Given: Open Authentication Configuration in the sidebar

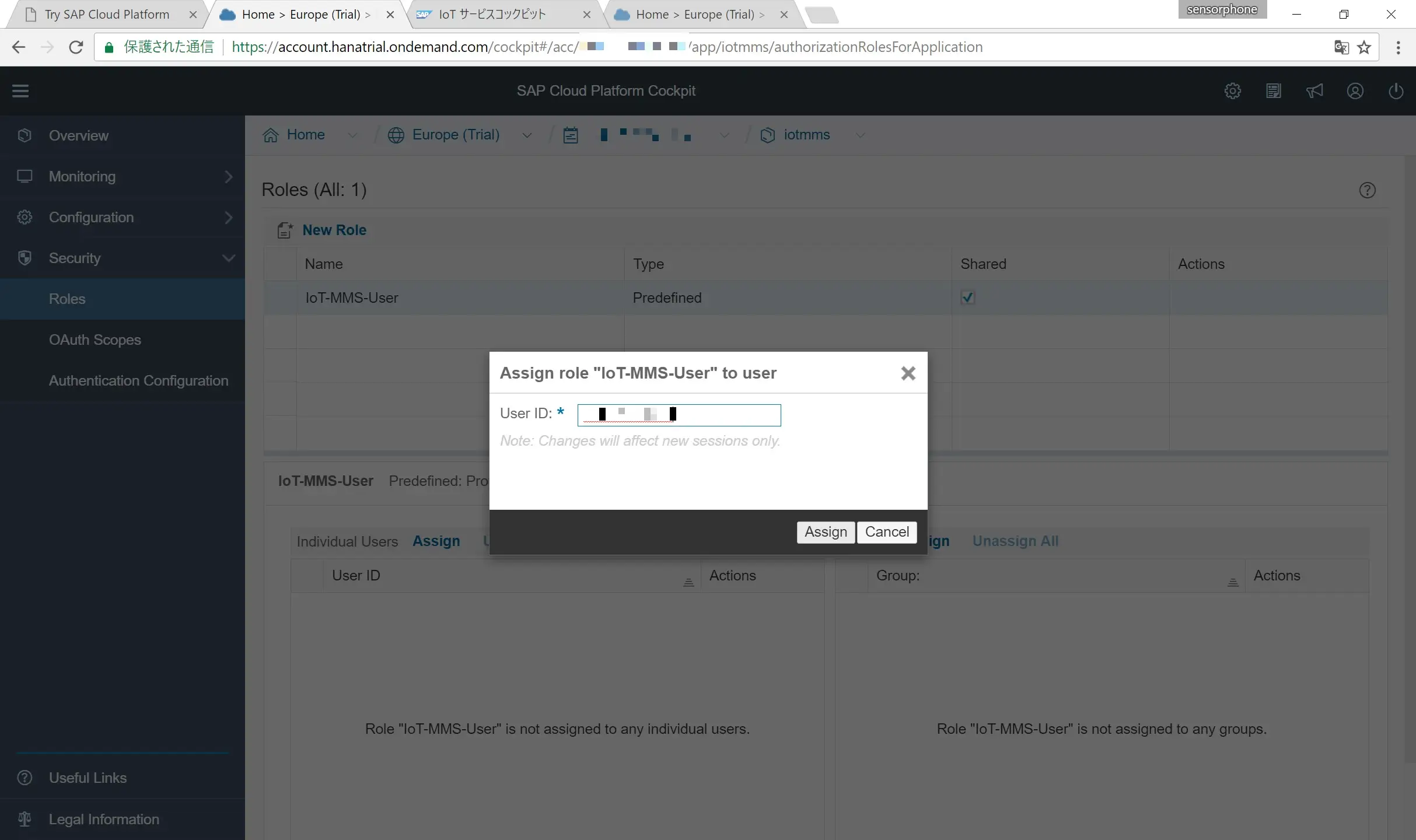Looking at the screenshot, I should click(123, 380).
